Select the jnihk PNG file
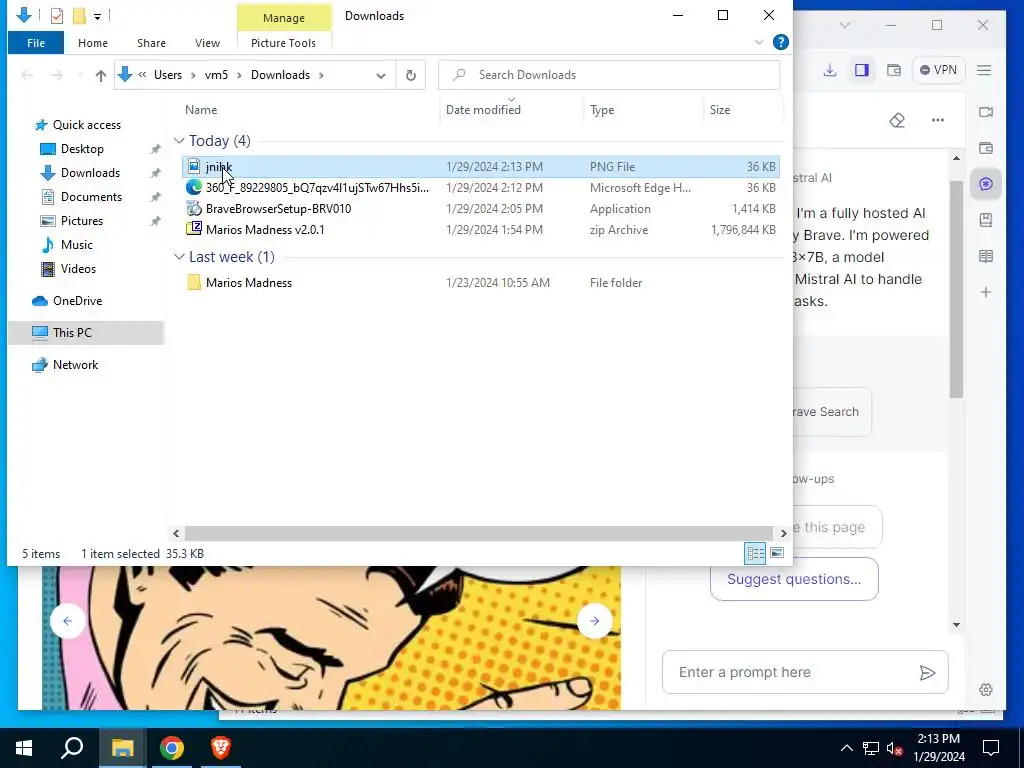Viewport: 1024px width, 768px height. pyautogui.click(x=481, y=167)
